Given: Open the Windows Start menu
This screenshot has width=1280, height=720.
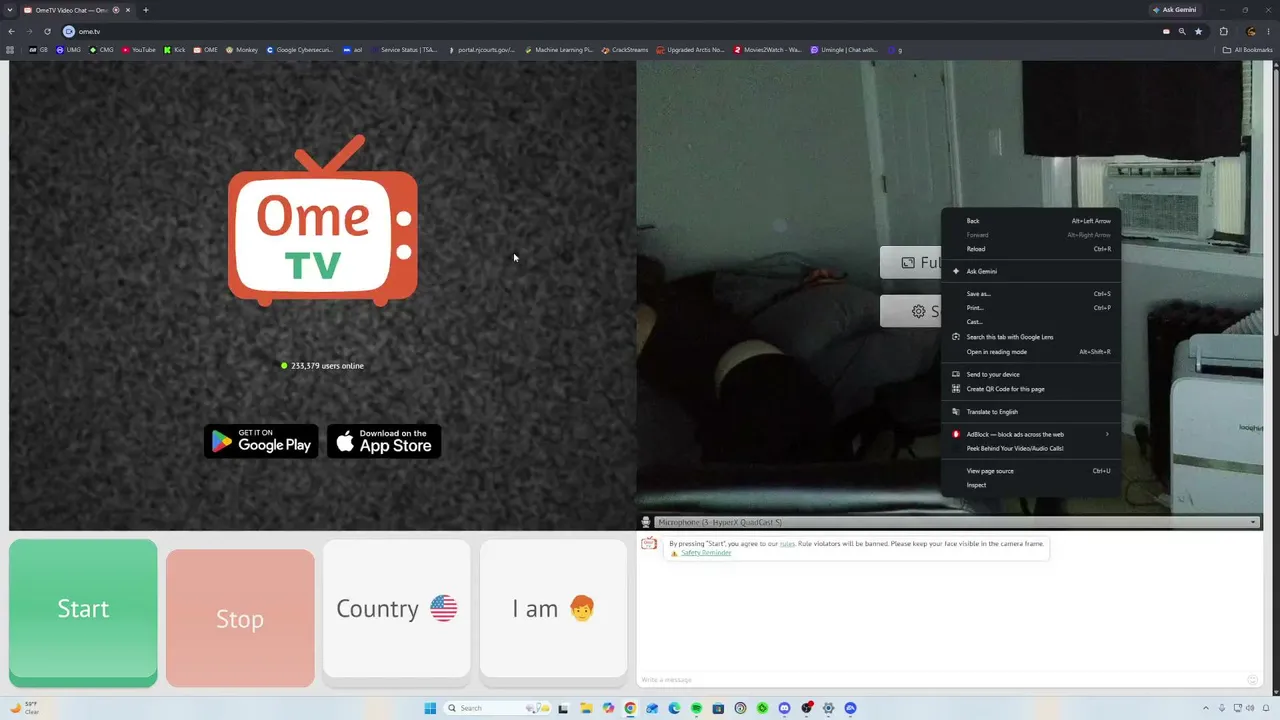Looking at the screenshot, I should click(430, 708).
